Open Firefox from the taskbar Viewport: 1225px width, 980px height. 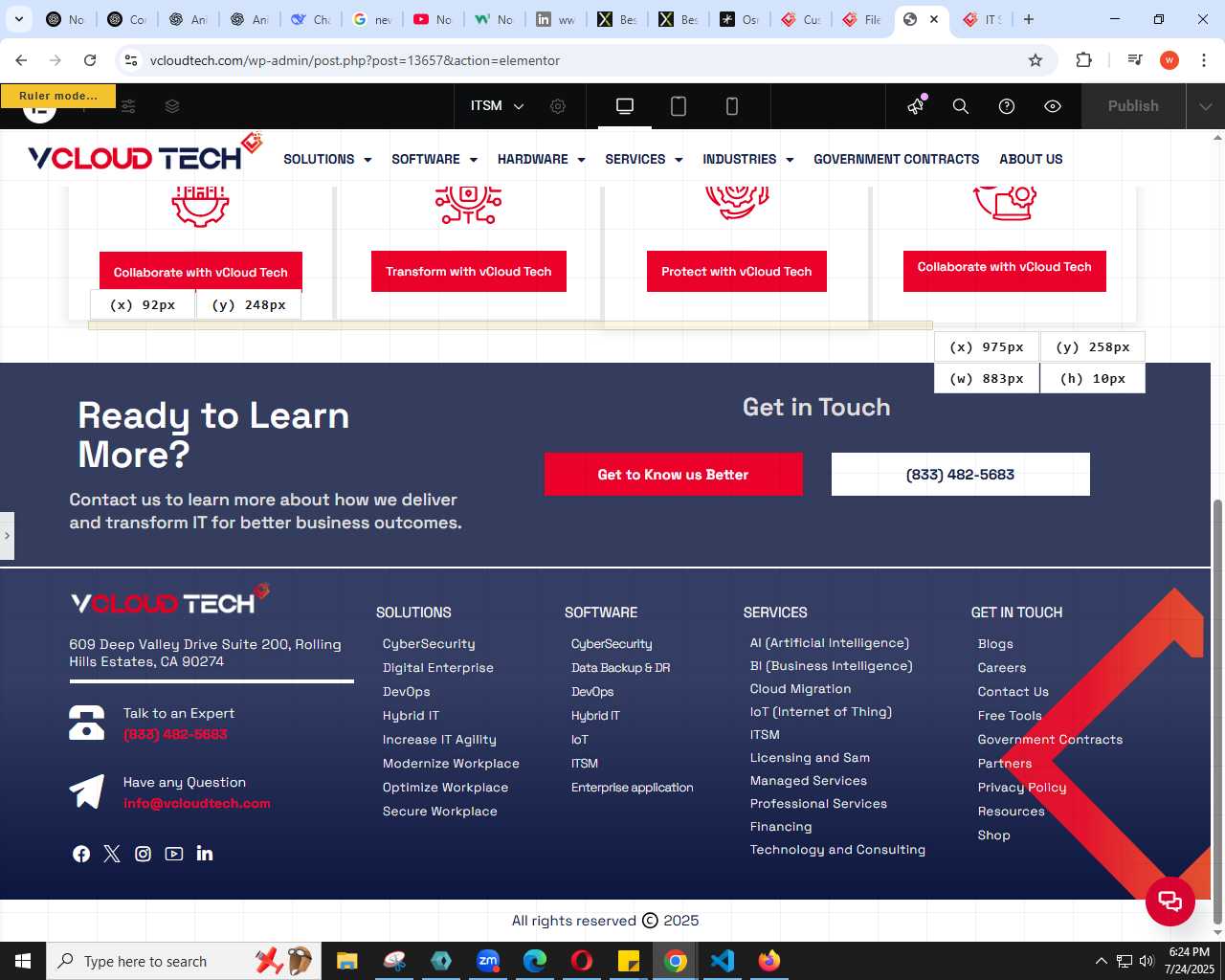(x=769, y=961)
